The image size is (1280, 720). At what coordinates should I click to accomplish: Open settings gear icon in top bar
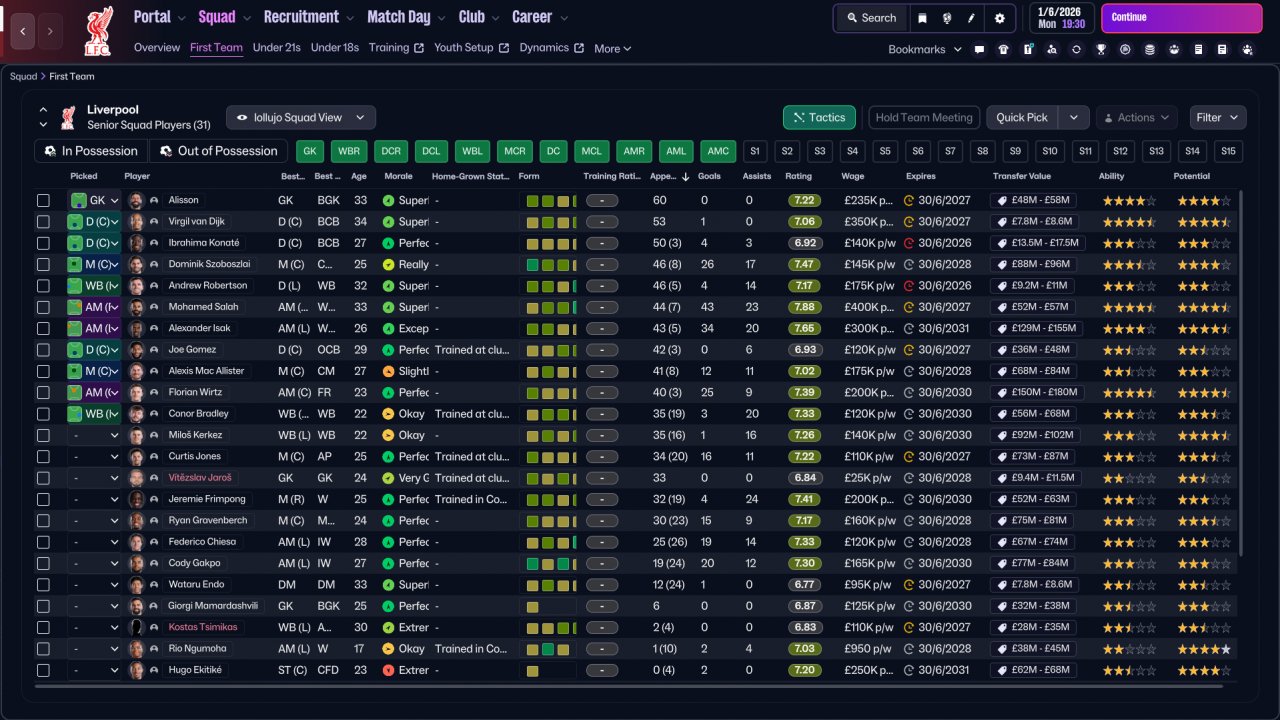click(1000, 18)
